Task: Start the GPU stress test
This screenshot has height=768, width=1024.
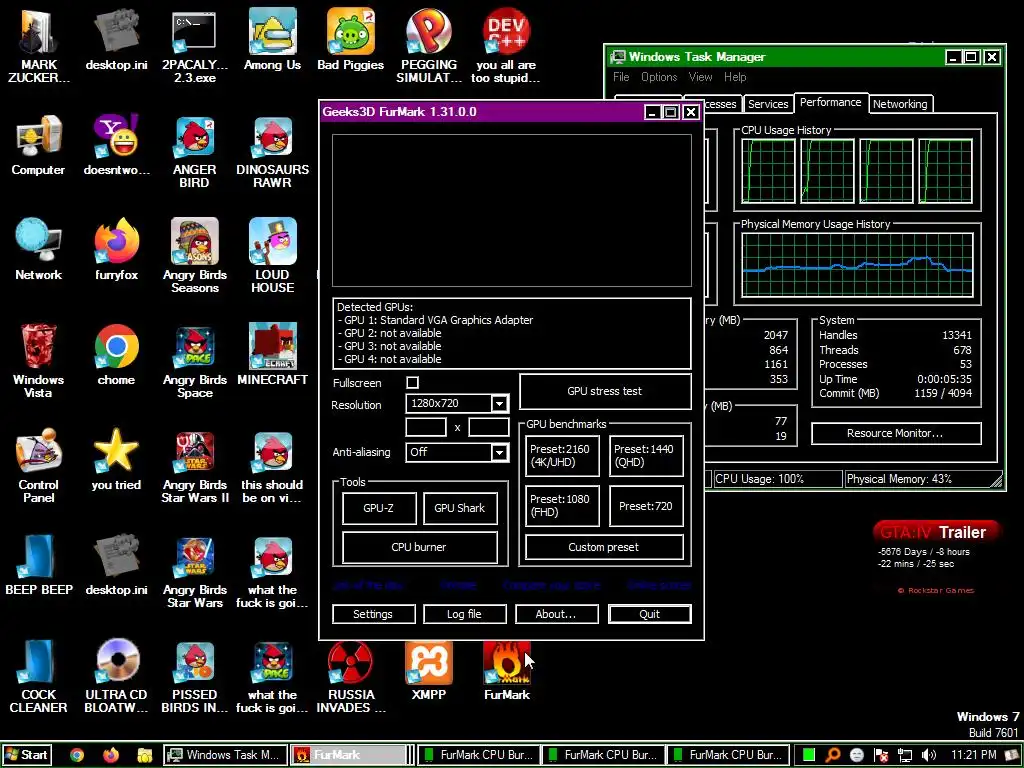Action: coord(605,391)
